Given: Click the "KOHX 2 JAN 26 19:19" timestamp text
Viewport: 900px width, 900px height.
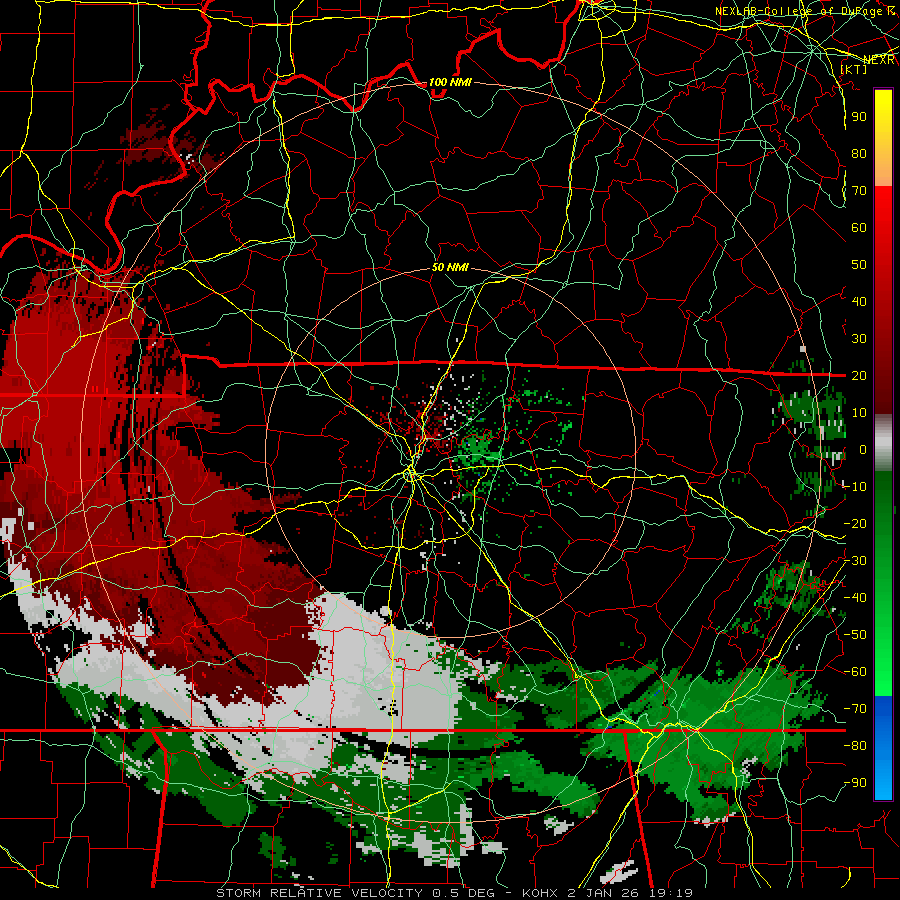Looking at the screenshot, I should 607,893.
